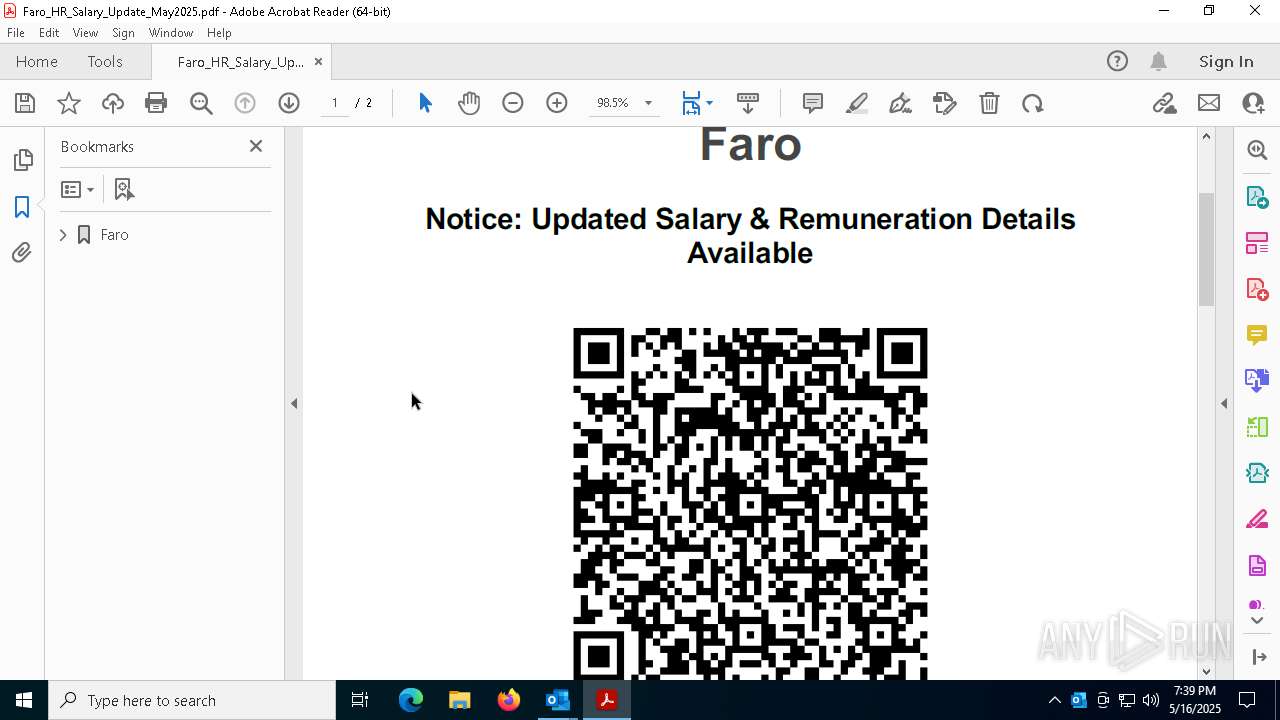Collapse the left navigation pane arrow
This screenshot has height=720, width=1280.
tap(294, 403)
